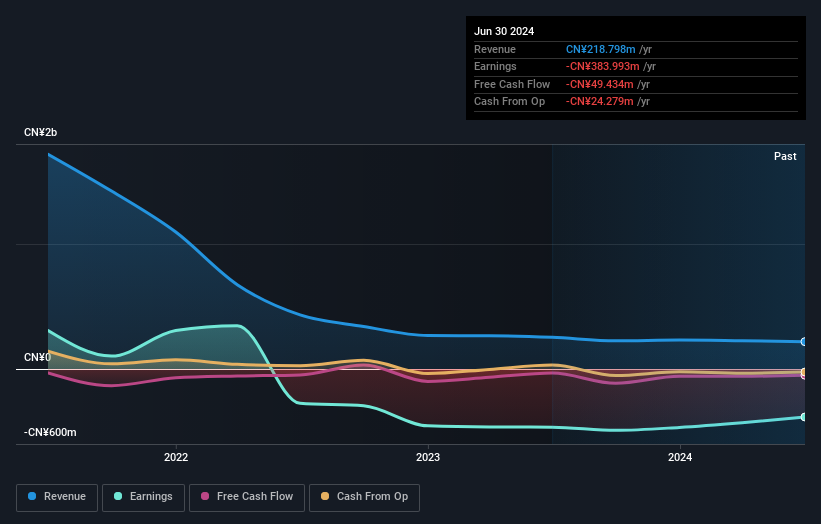
Task: Click the Earnings row label in tooltip
Action: point(495,66)
